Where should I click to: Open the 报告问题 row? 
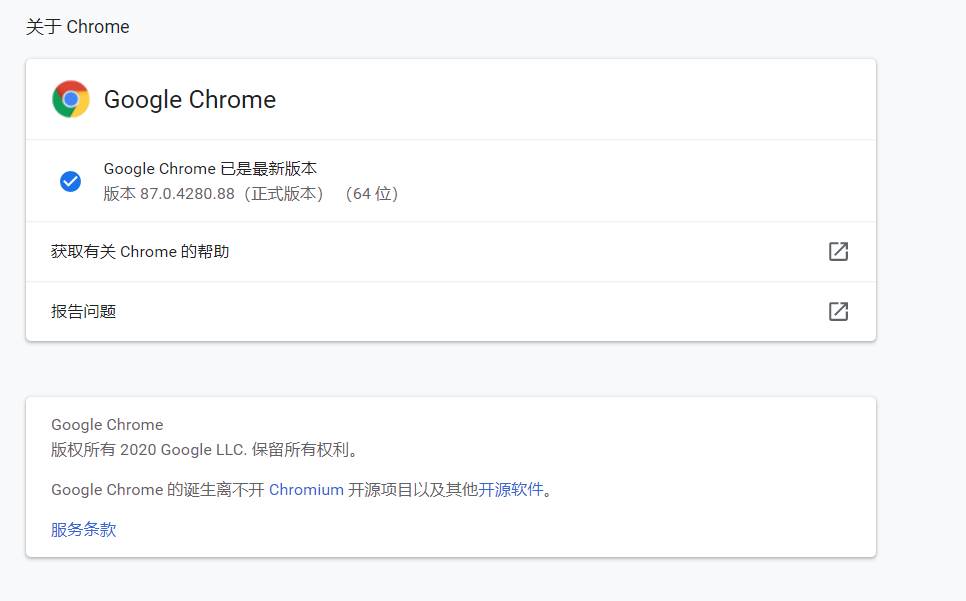click(451, 312)
